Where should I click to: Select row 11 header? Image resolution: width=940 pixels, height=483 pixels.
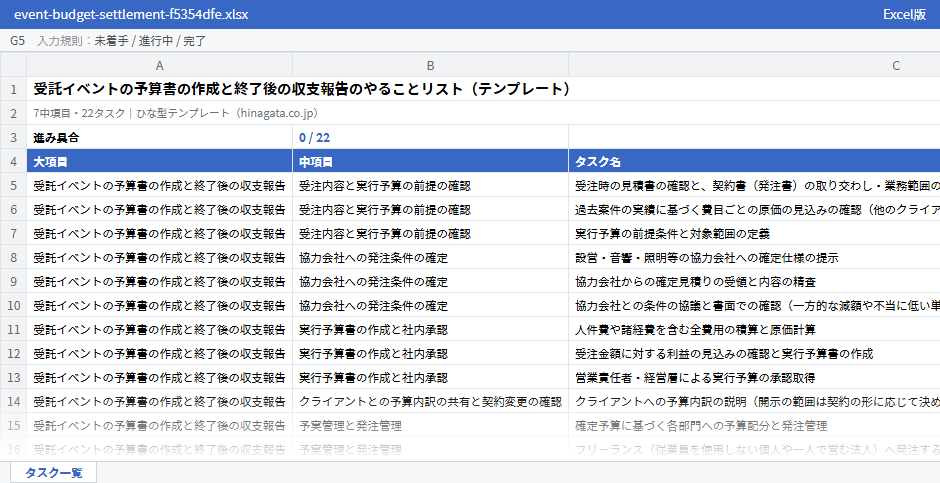pyautogui.click(x=13, y=329)
